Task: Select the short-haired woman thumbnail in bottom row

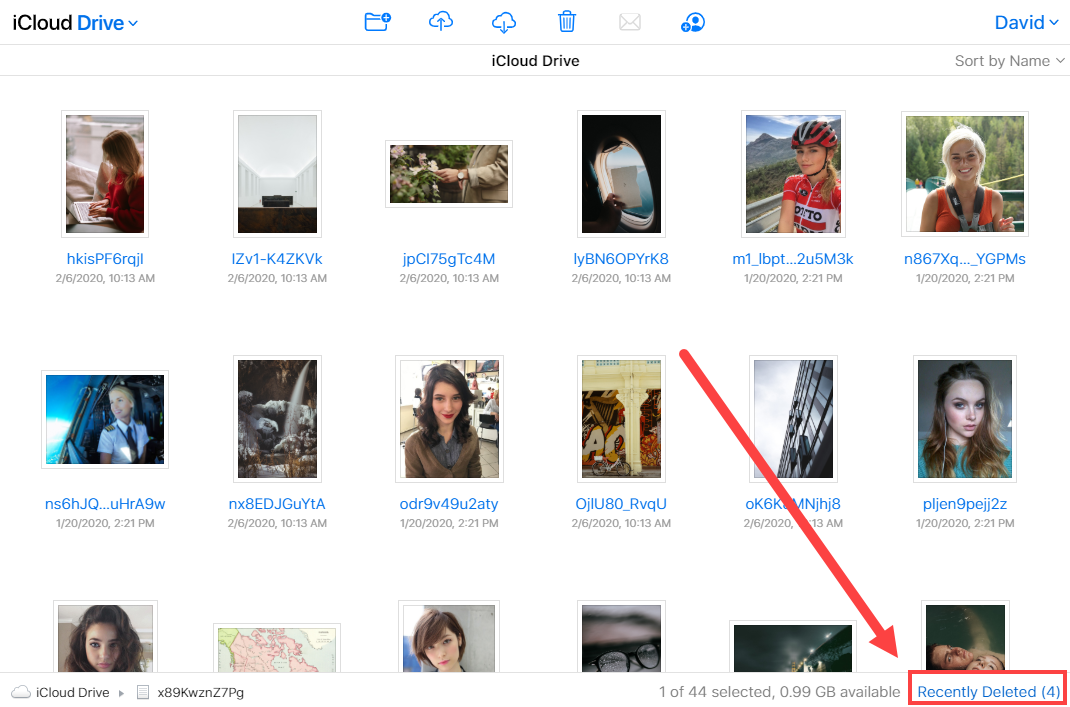Action: coord(449,637)
